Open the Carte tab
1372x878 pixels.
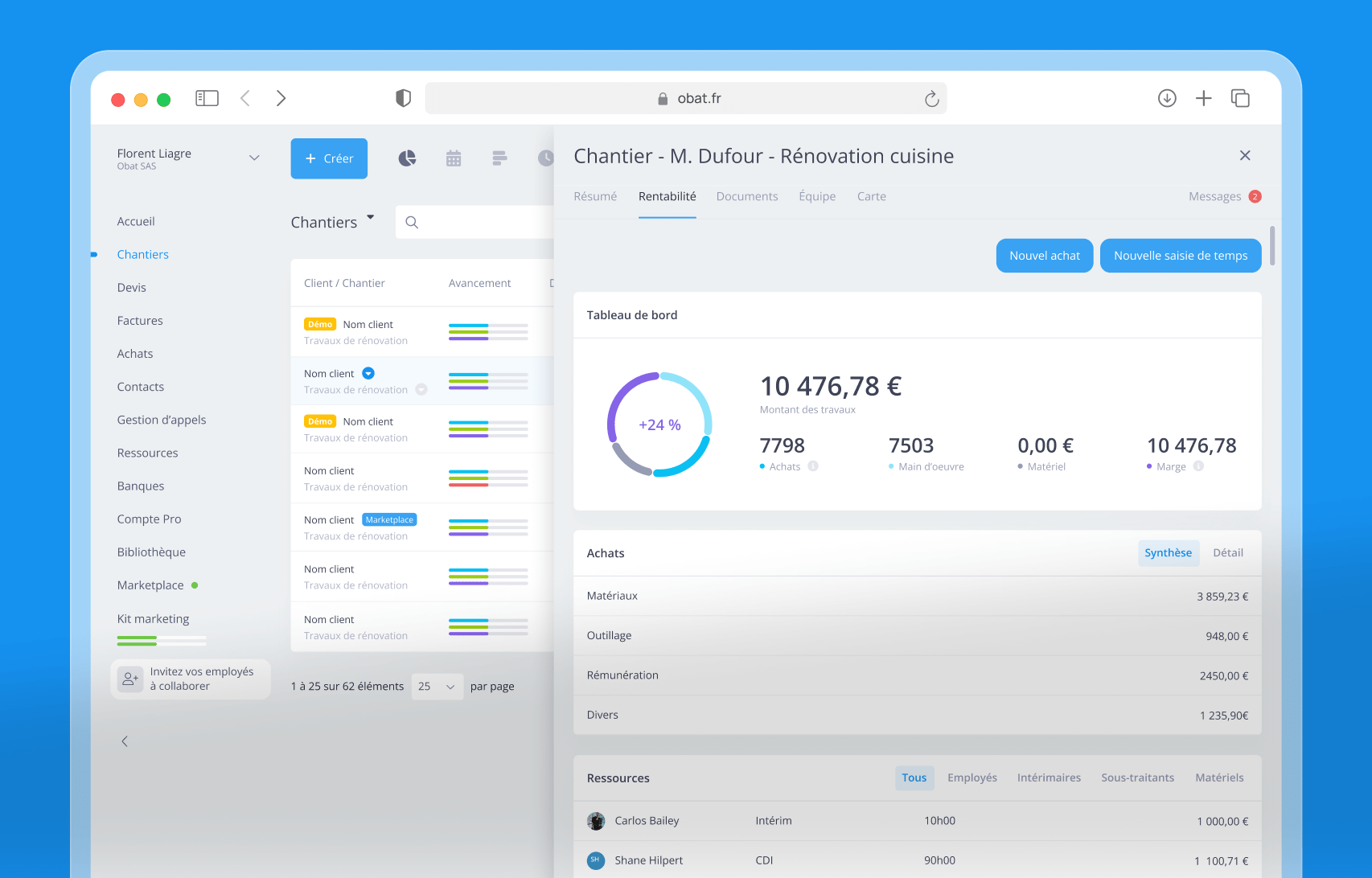pyautogui.click(x=872, y=196)
